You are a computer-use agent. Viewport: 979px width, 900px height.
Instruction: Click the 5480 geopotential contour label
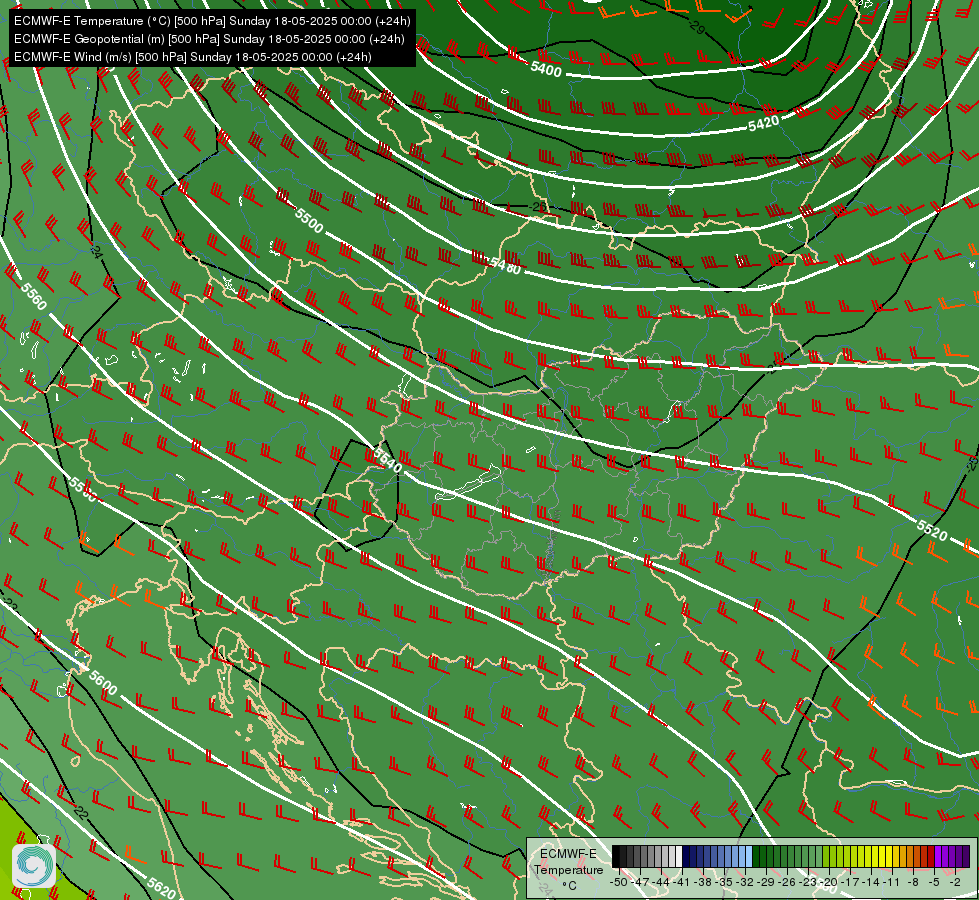click(x=505, y=266)
